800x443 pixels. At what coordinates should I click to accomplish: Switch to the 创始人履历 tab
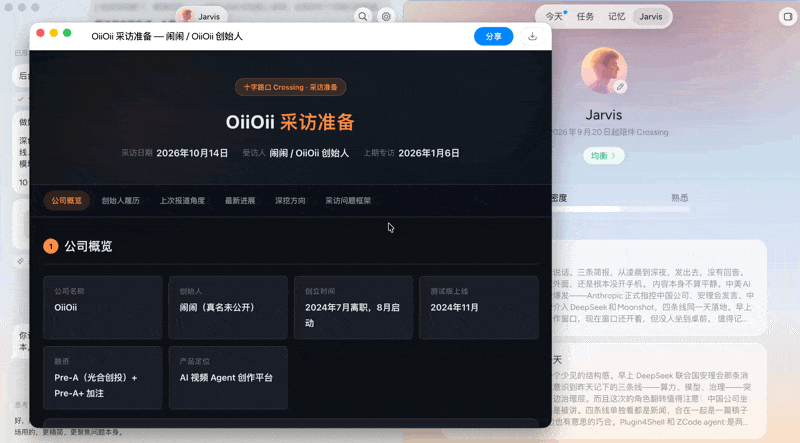click(x=120, y=201)
